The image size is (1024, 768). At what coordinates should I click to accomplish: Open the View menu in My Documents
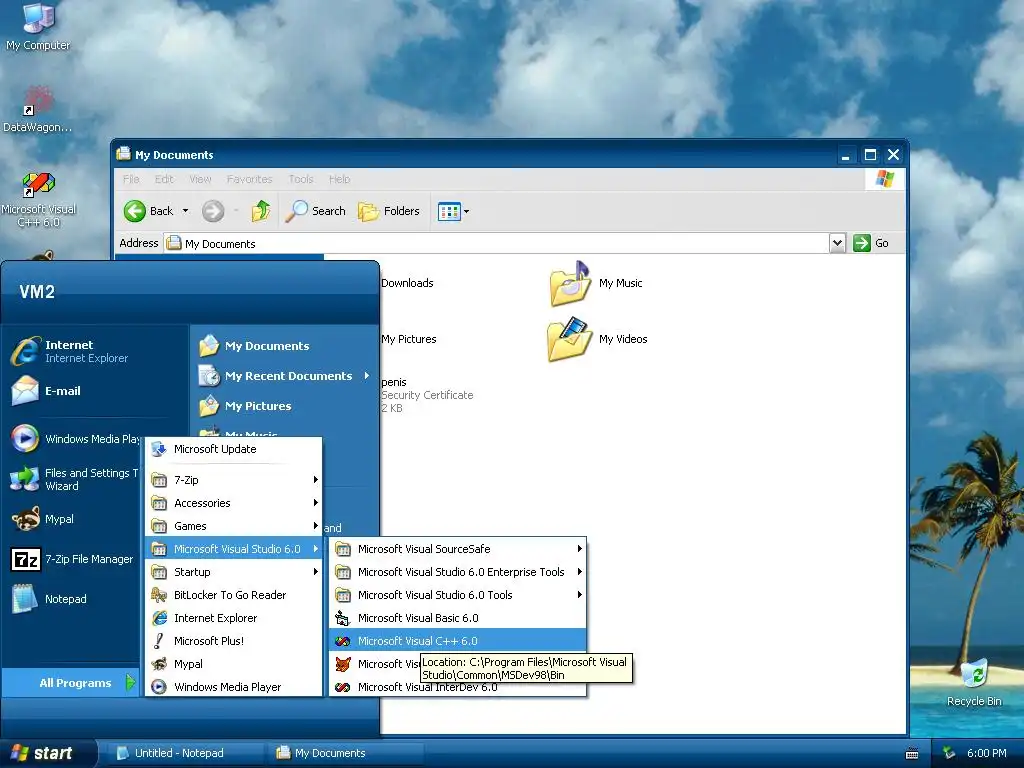coord(200,179)
